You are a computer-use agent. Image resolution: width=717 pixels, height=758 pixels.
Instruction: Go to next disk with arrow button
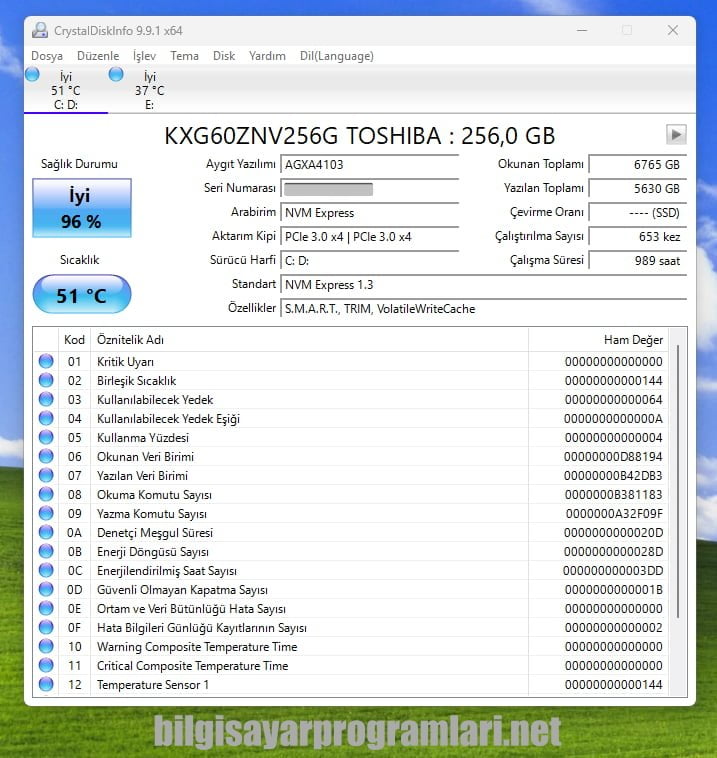coord(676,134)
